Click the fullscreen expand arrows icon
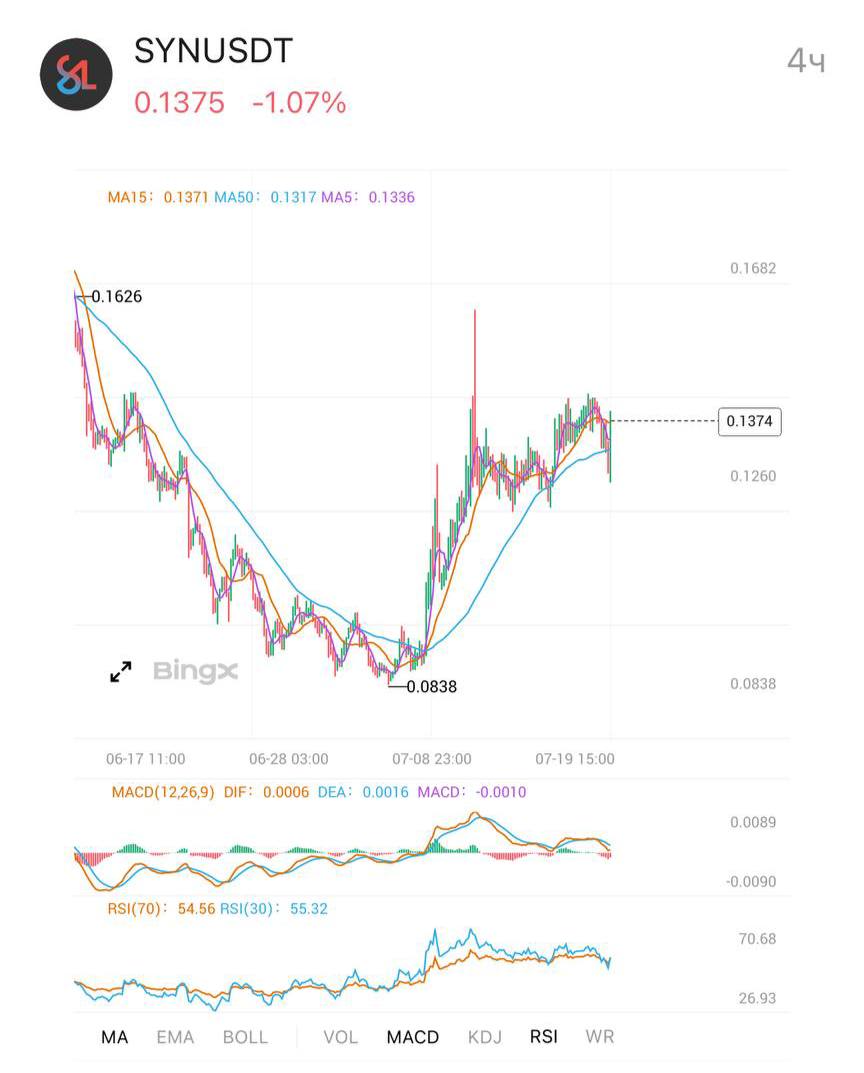 click(x=121, y=671)
